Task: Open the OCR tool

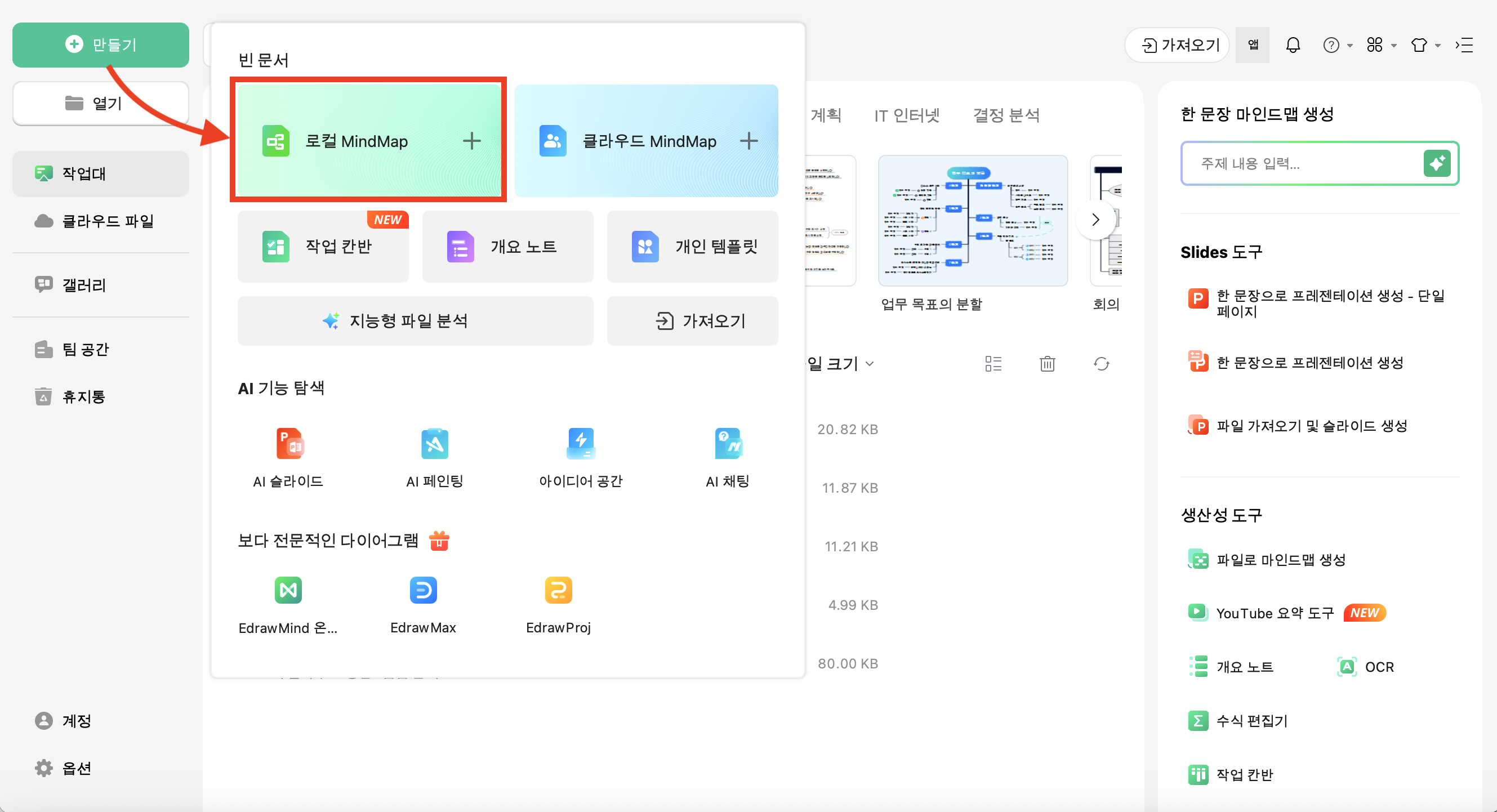Action: click(x=1366, y=667)
